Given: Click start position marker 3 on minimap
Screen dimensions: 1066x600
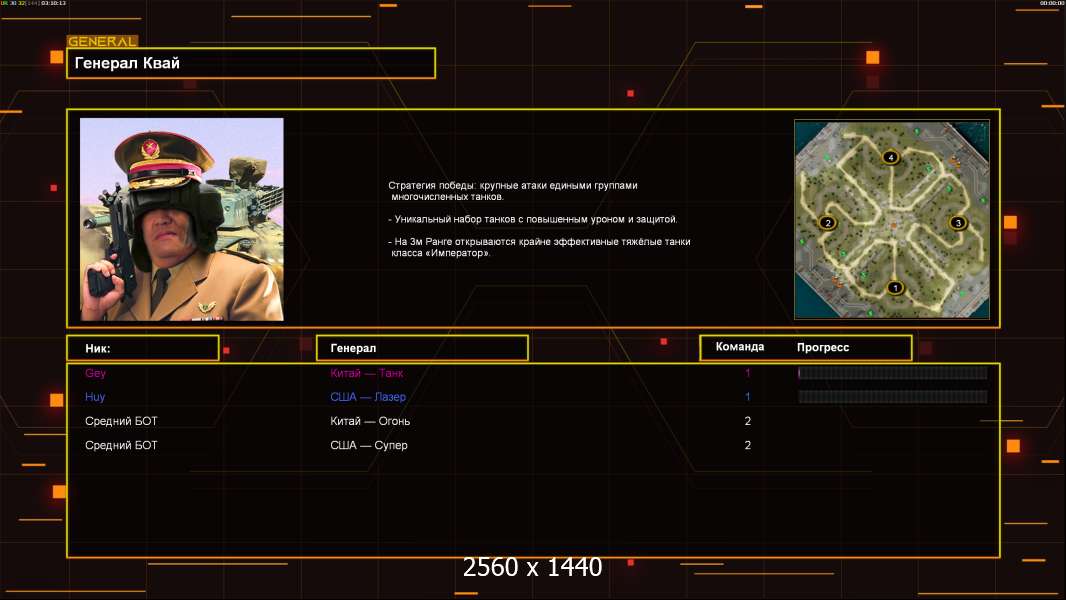Looking at the screenshot, I should tap(958, 222).
